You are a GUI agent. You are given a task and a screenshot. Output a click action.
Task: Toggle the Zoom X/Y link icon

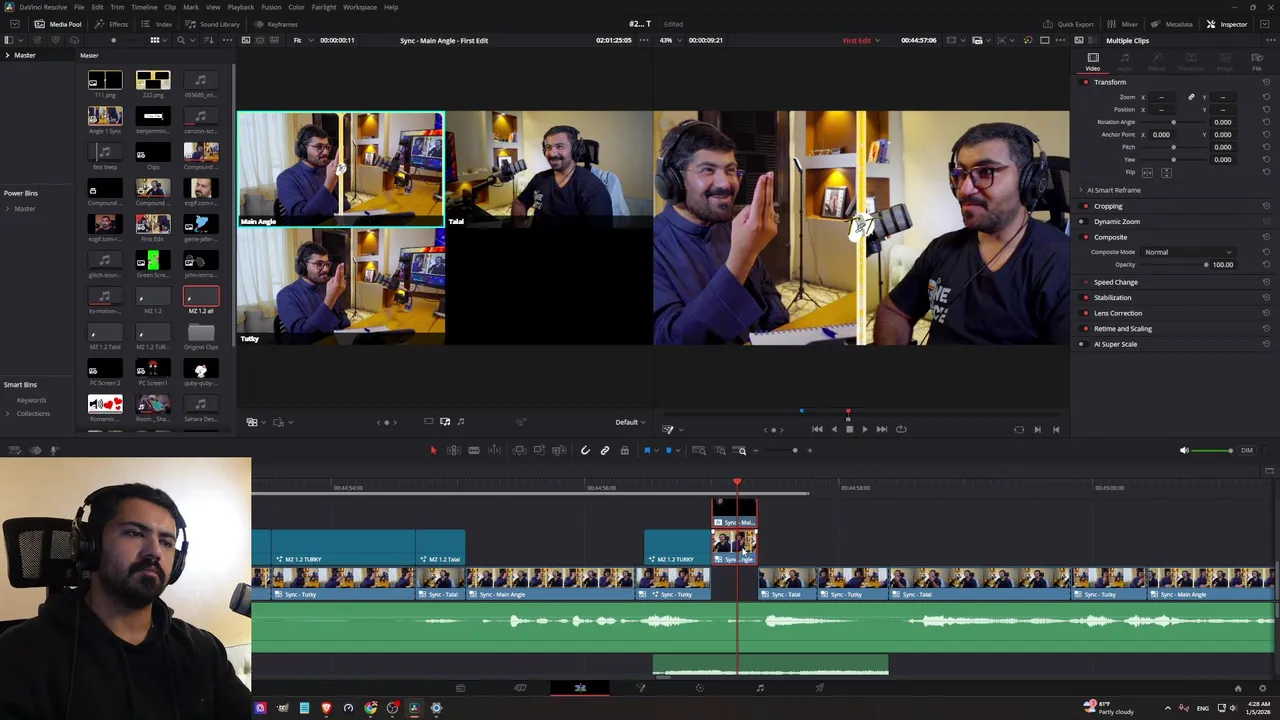point(1191,97)
